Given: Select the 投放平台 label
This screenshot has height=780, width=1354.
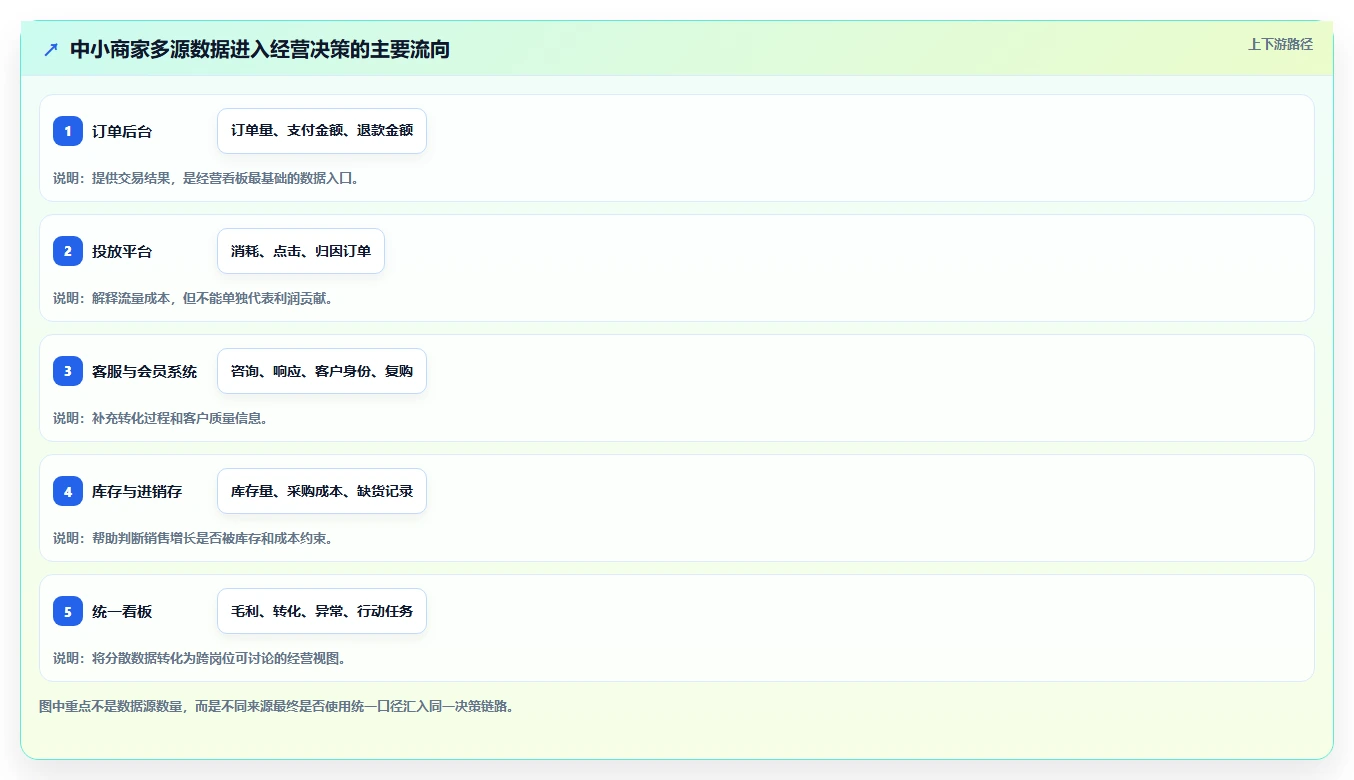Looking at the screenshot, I should click(x=122, y=251).
